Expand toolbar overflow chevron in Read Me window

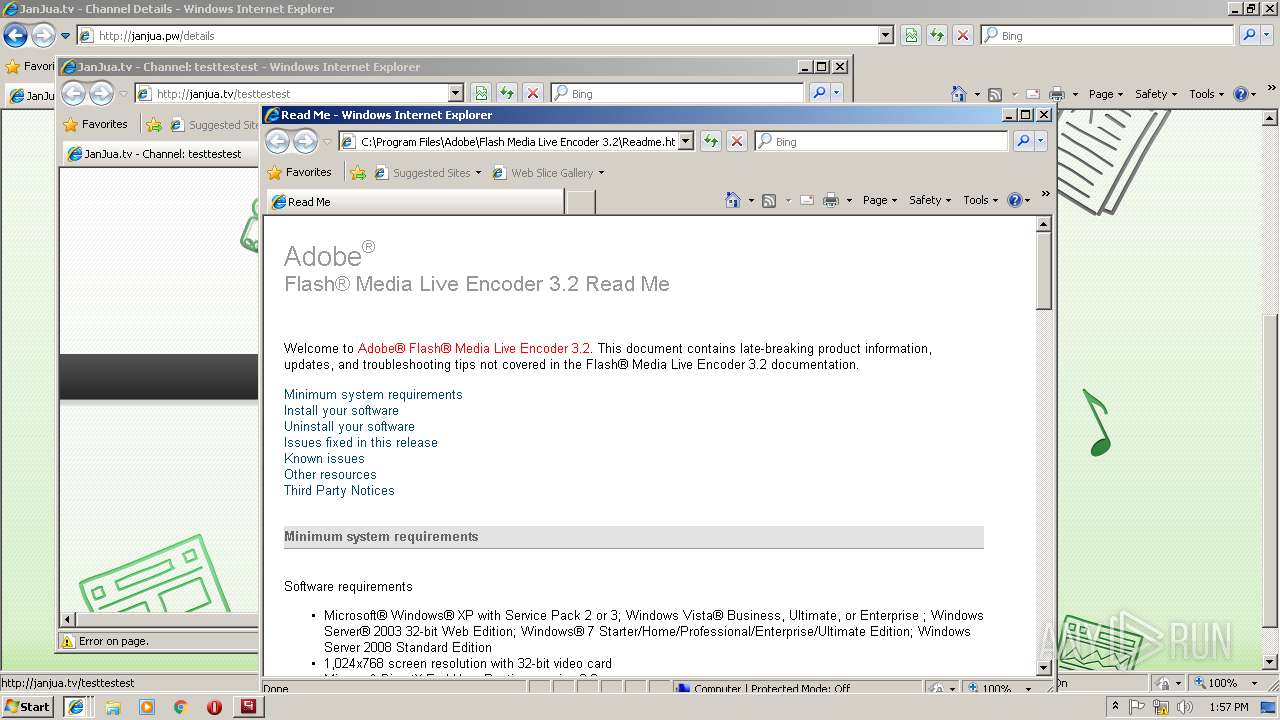pos(1046,194)
